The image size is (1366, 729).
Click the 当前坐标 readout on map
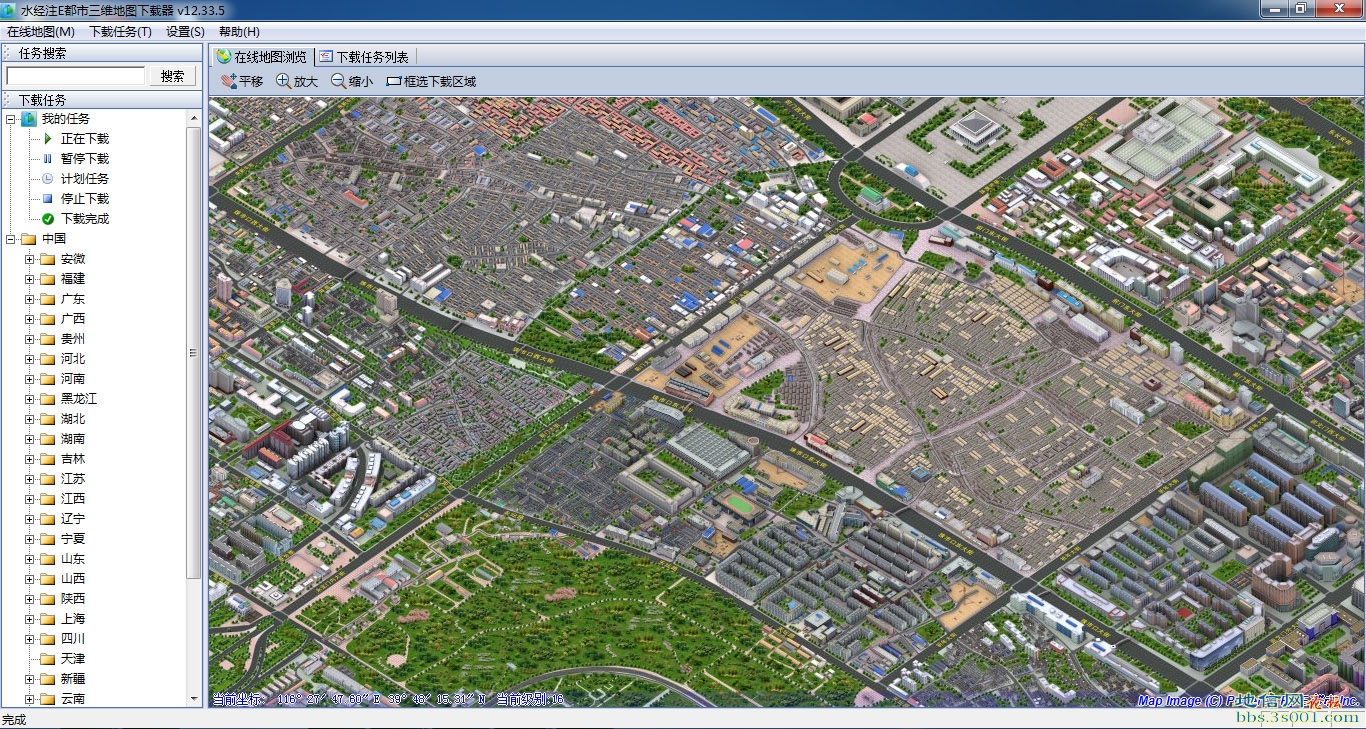click(349, 700)
